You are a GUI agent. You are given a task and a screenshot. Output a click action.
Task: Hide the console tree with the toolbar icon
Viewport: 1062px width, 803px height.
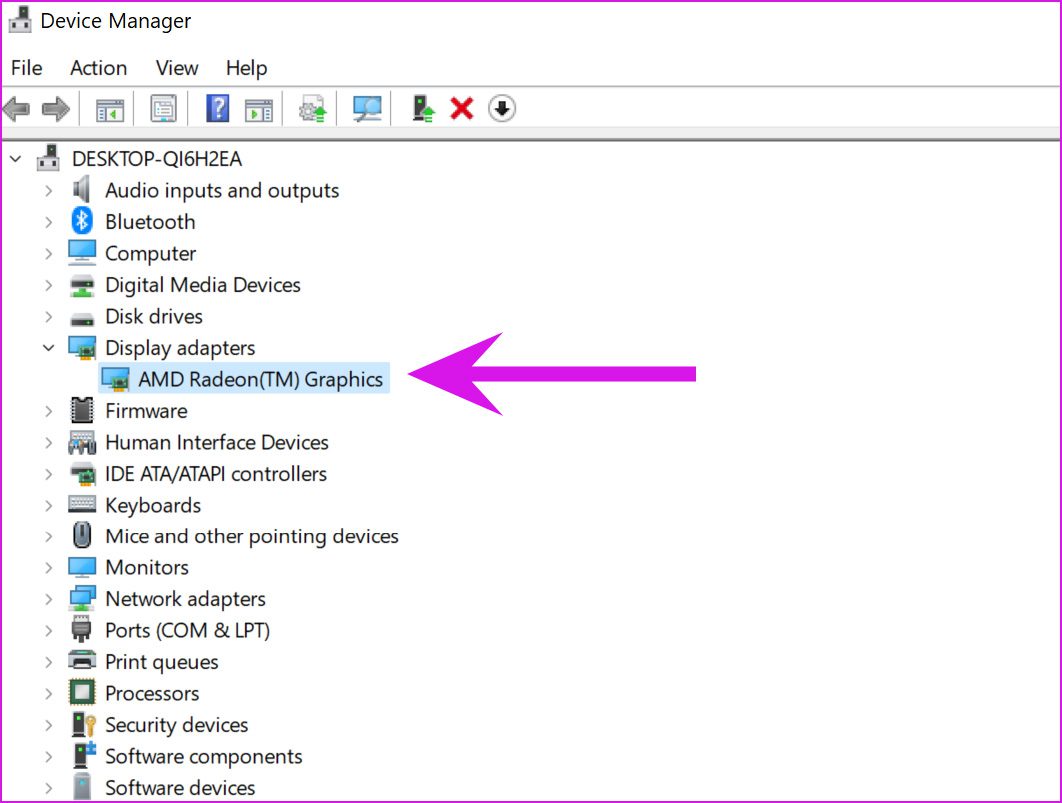[x=109, y=108]
